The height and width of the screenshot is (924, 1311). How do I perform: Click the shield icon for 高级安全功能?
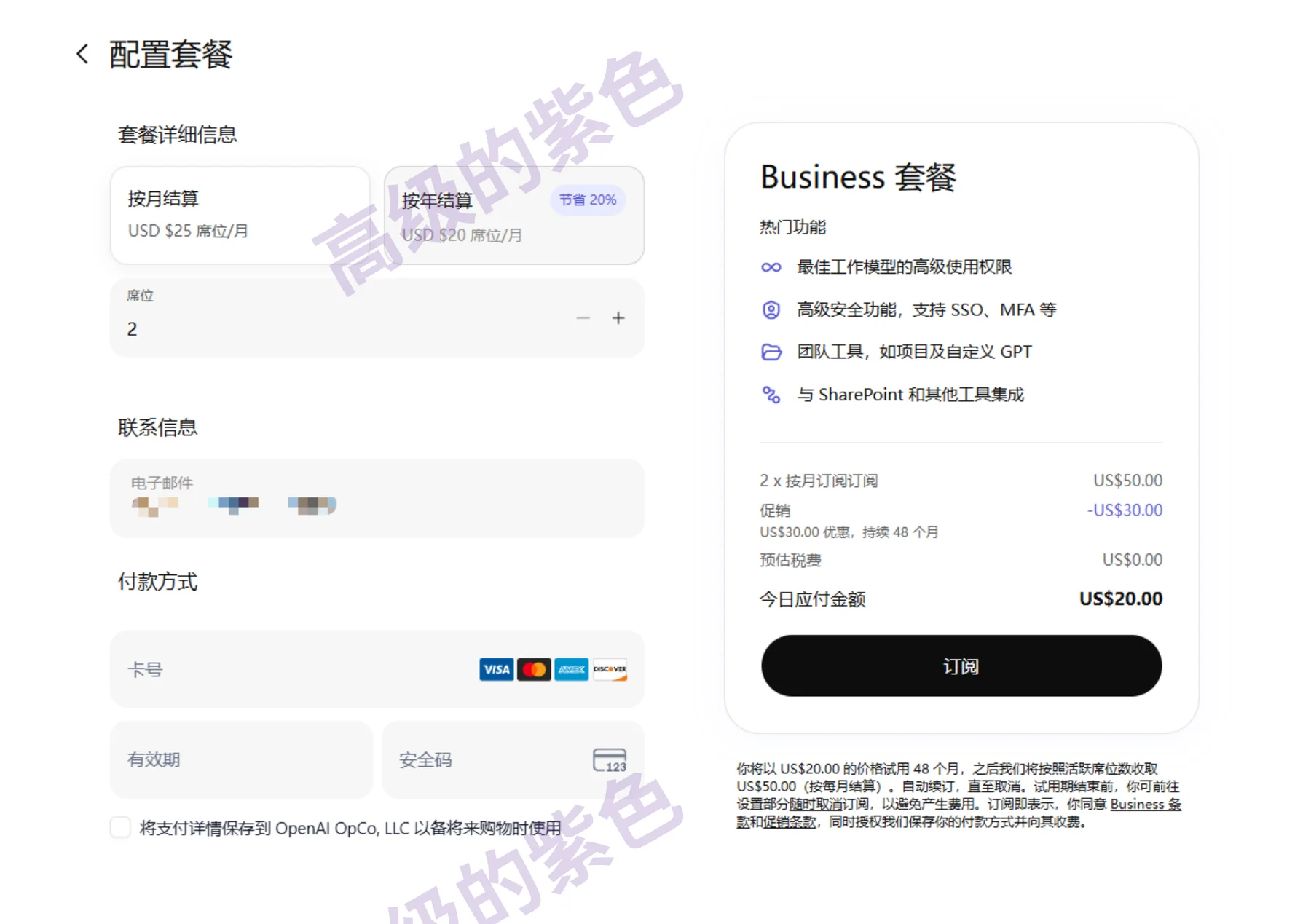click(x=771, y=310)
